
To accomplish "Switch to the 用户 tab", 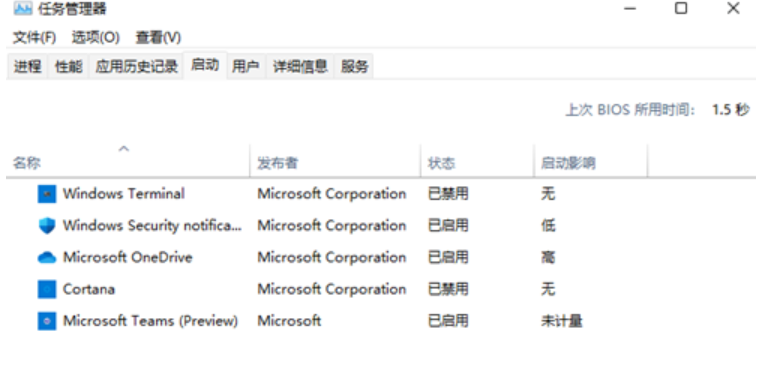I will coord(246,67).
